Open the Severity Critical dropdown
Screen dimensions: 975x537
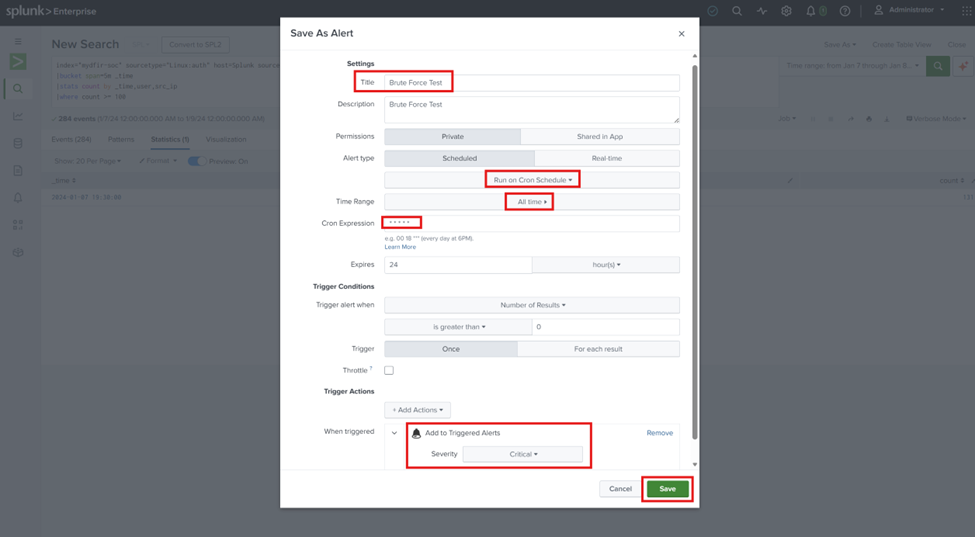(523, 454)
